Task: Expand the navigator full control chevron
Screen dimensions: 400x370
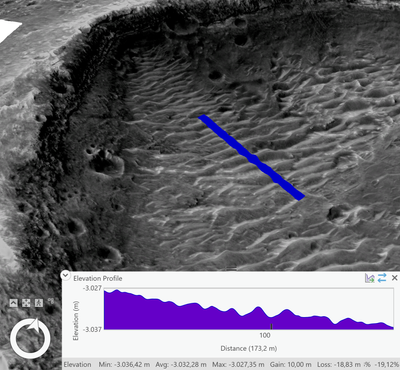Action: pyautogui.click(x=13, y=303)
